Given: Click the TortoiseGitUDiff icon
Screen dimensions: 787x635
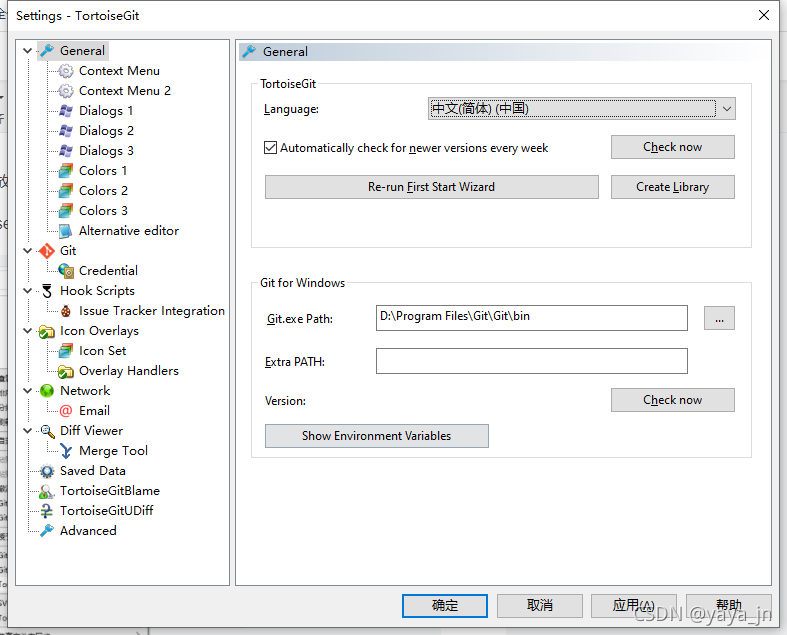Looking at the screenshot, I should click(47, 511).
